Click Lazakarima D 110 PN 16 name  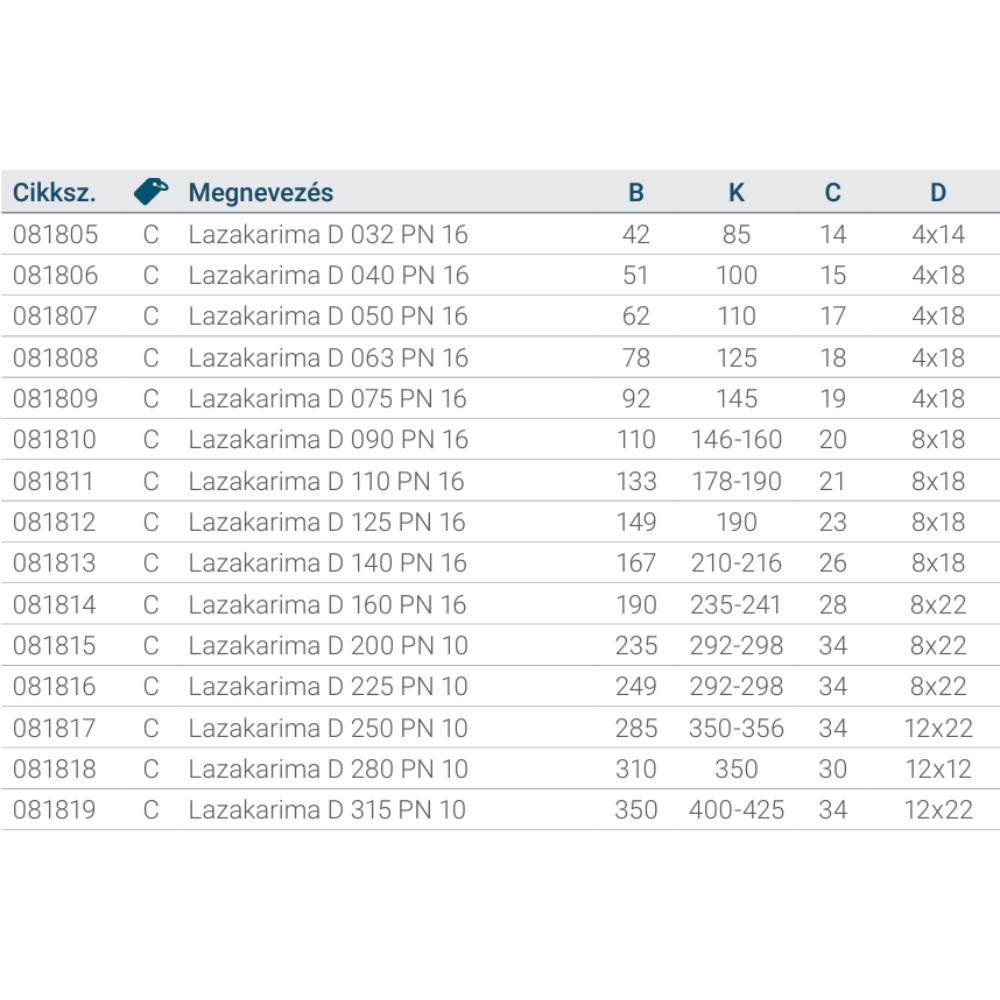326,482
